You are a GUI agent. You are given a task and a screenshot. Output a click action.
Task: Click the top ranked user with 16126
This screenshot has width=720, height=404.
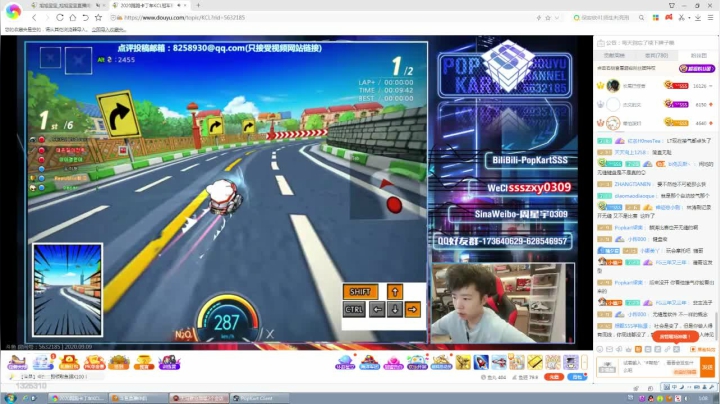pos(656,86)
